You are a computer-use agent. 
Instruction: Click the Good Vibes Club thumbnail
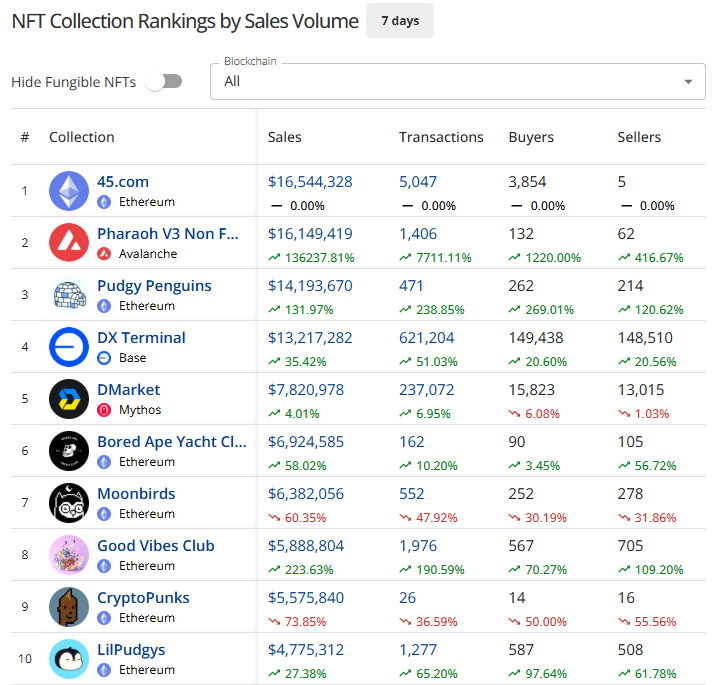pyautogui.click(x=69, y=555)
